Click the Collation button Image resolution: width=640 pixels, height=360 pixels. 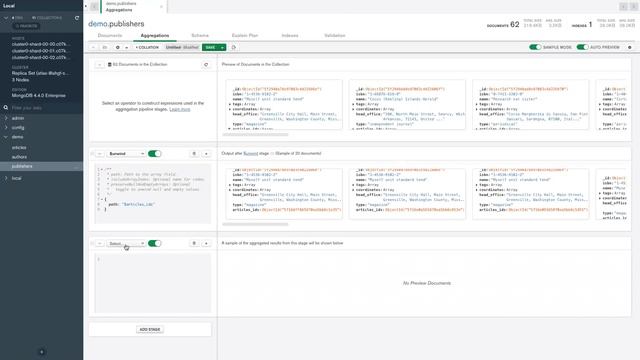147,47
